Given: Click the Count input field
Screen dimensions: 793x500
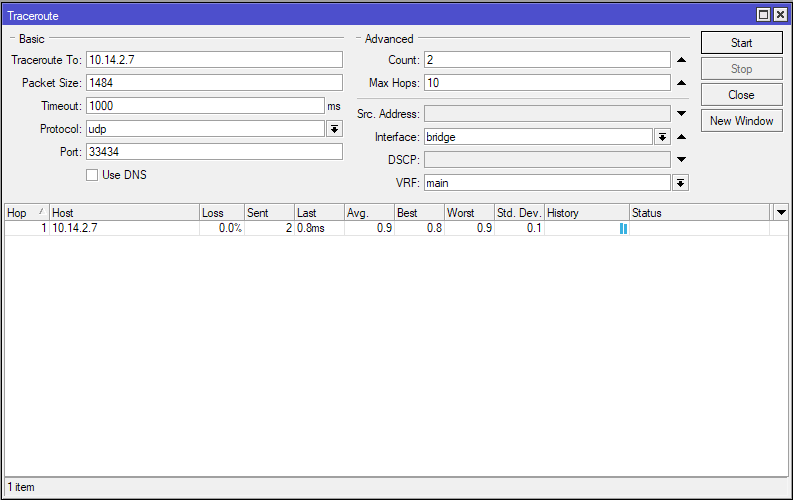Looking at the screenshot, I should pyautogui.click(x=547, y=60).
